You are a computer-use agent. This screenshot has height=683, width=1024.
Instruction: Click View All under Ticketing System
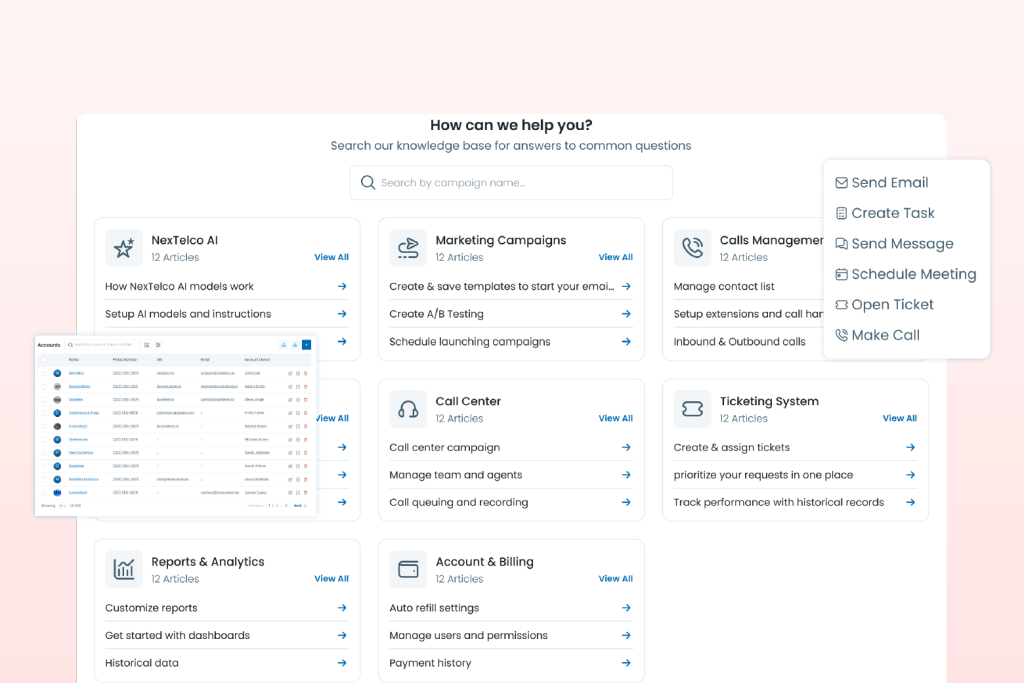pyautogui.click(x=899, y=418)
